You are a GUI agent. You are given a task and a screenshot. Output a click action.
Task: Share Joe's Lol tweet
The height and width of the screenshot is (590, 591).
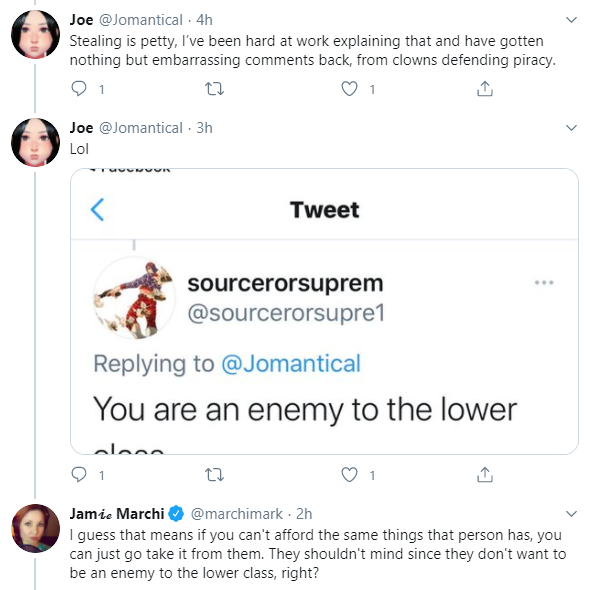tap(485, 475)
